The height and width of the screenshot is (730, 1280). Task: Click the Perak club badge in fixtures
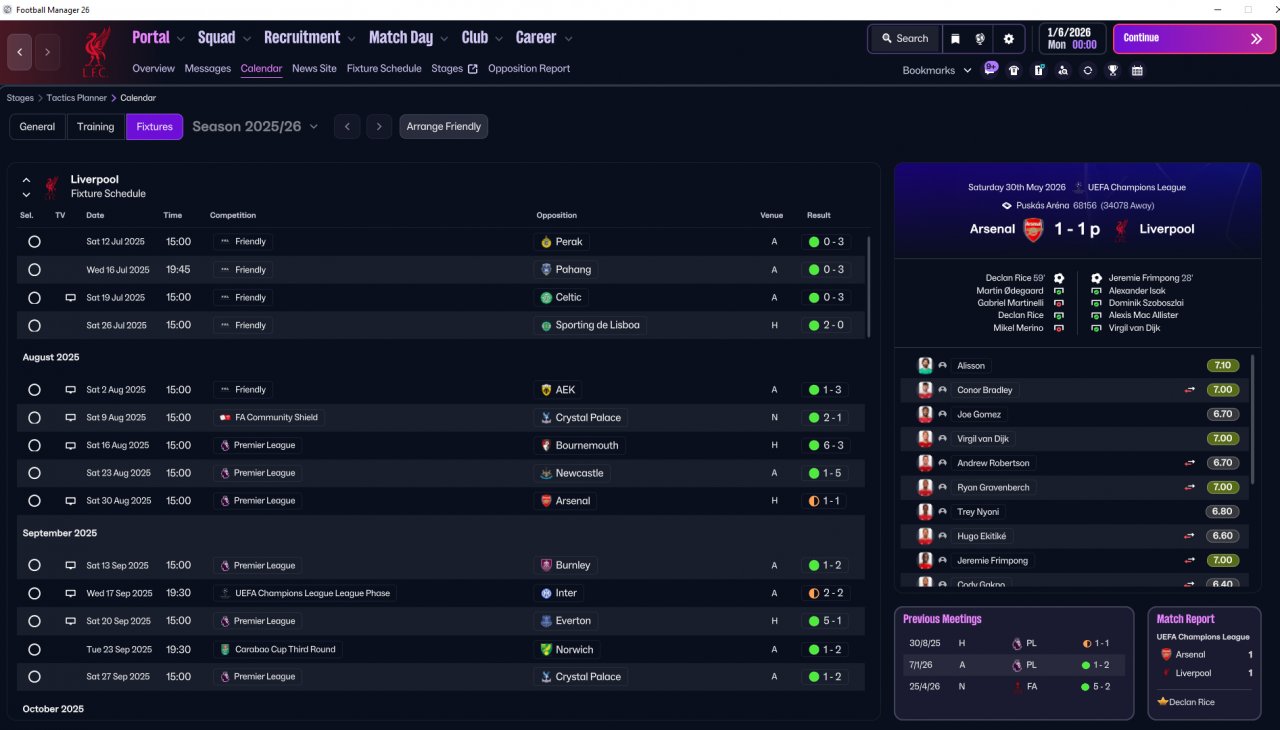(x=546, y=242)
